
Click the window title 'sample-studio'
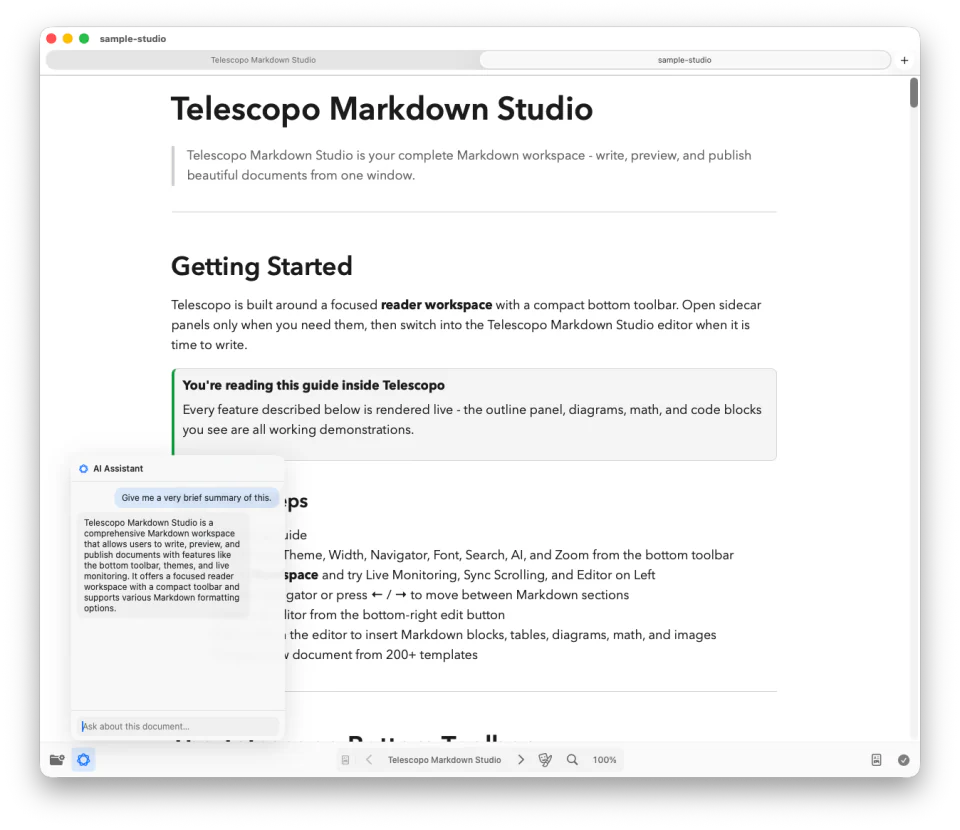click(133, 39)
